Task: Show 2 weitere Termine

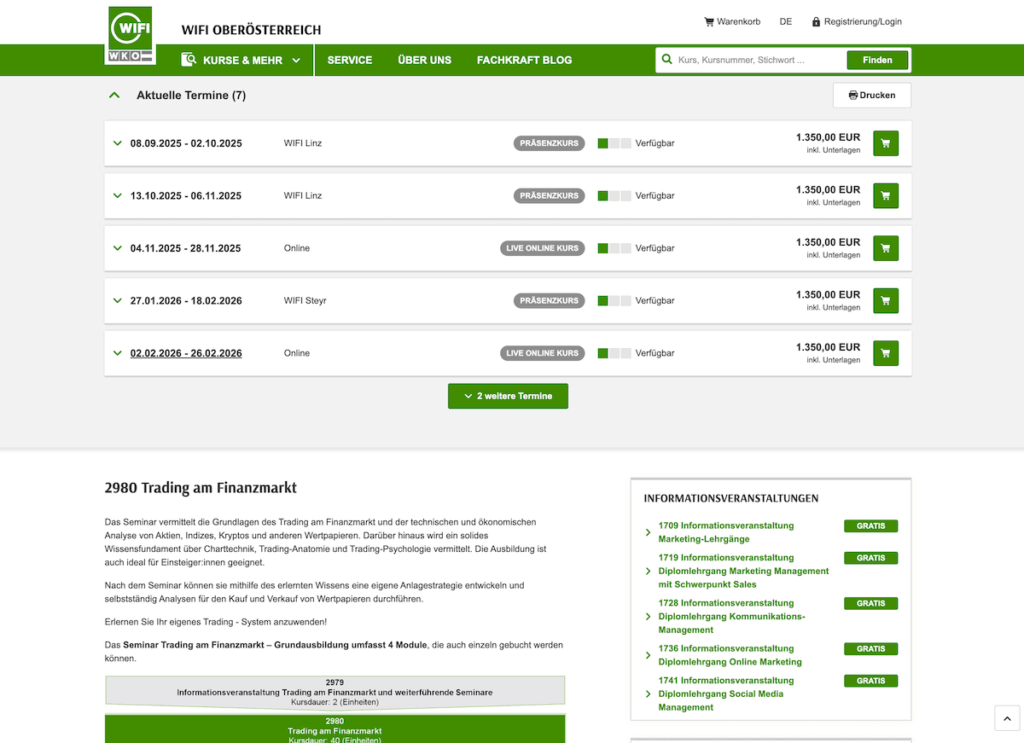Action: (x=508, y=396)
